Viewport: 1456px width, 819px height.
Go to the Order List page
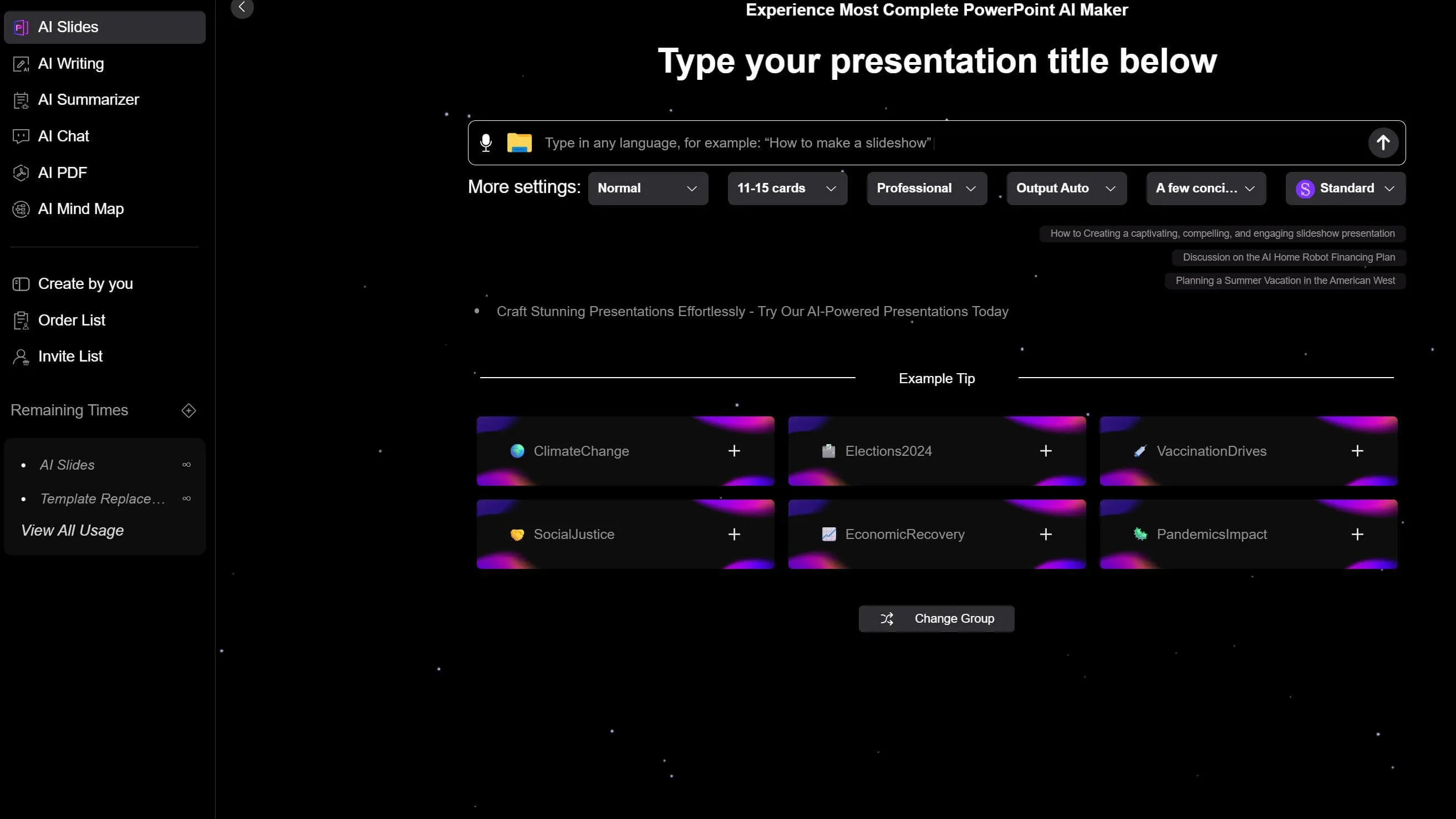click(x=71, y=320)
